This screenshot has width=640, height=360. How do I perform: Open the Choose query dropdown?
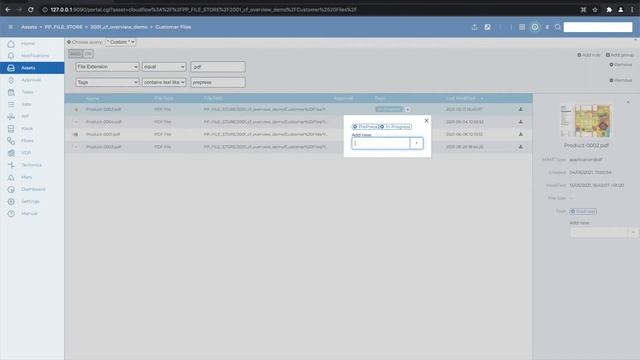120,42
